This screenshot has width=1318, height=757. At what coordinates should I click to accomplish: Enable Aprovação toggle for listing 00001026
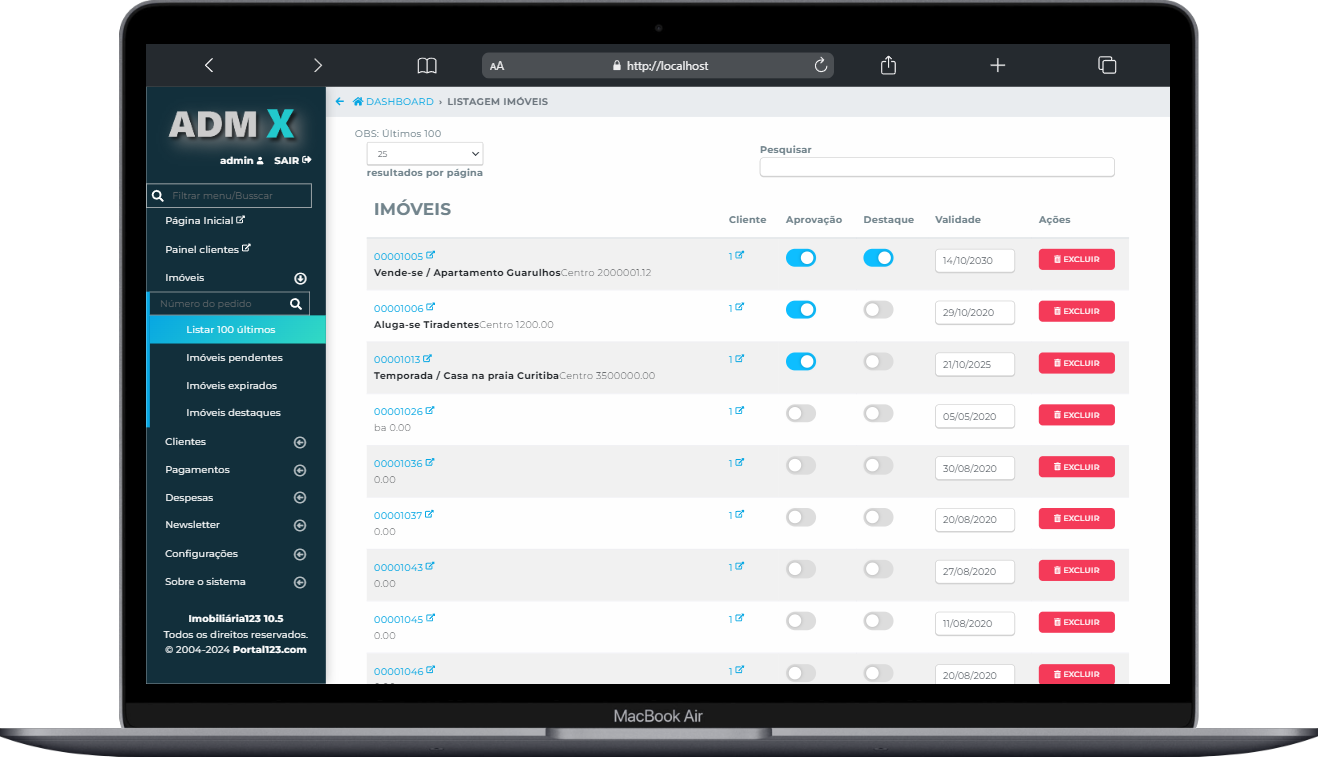tap(800, 413)
